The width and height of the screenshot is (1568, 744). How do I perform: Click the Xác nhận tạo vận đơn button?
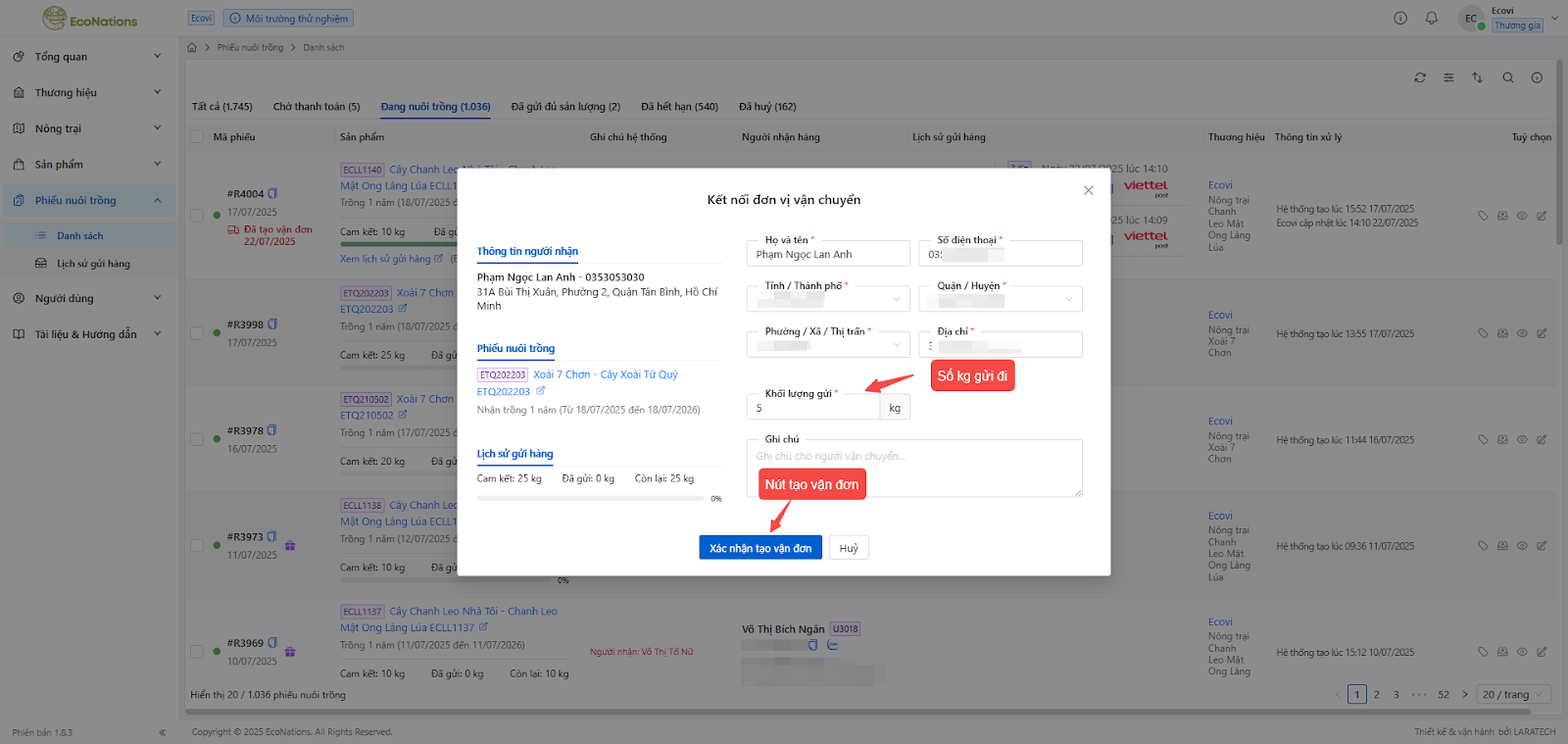(x=759, y=548)
